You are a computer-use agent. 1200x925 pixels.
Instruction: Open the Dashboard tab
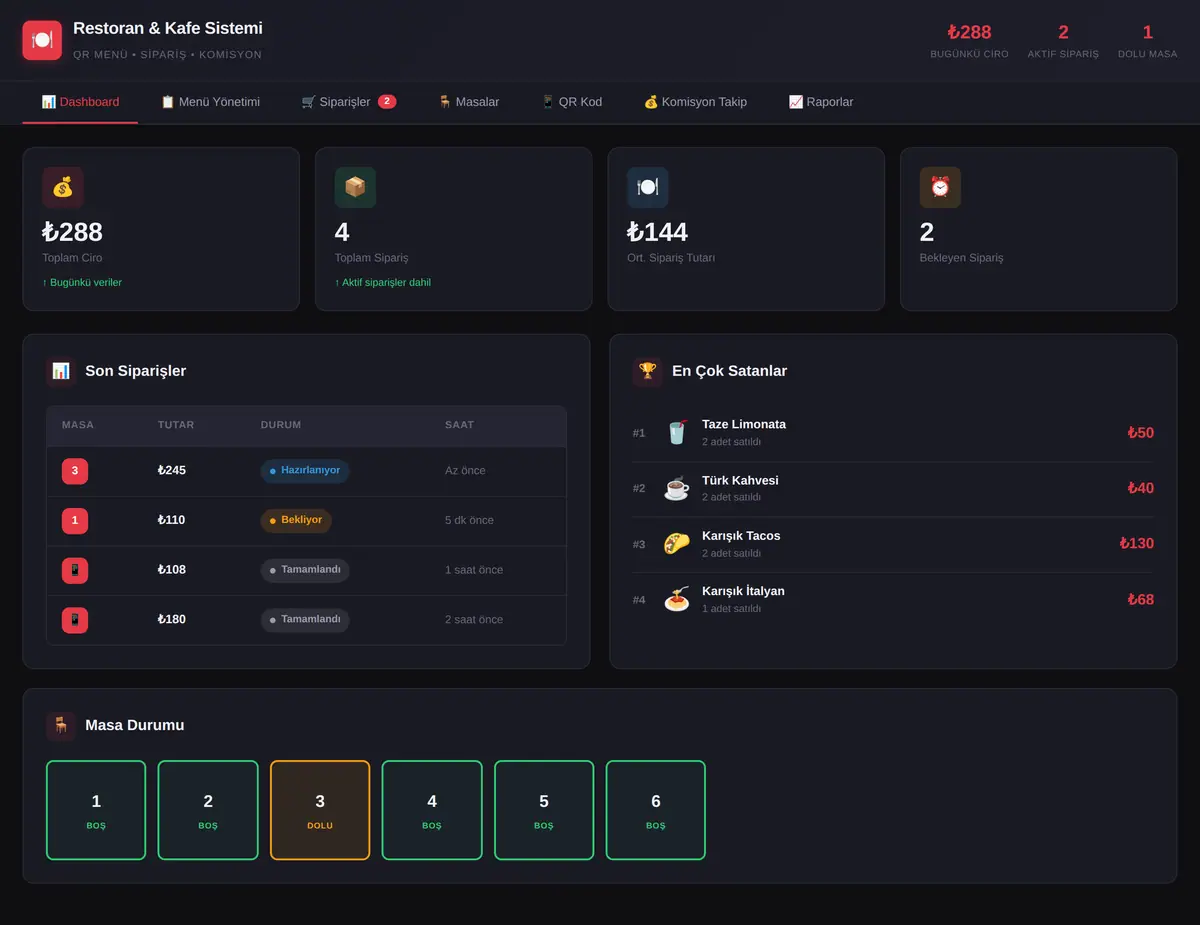coord(80,102)
